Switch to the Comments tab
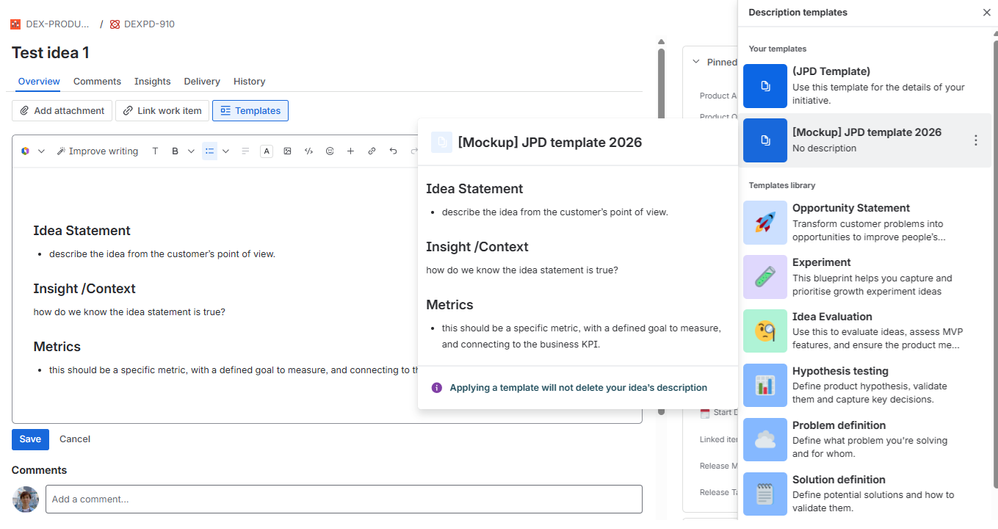This screenshot has height=529, width=998. (x=97, y=81)
